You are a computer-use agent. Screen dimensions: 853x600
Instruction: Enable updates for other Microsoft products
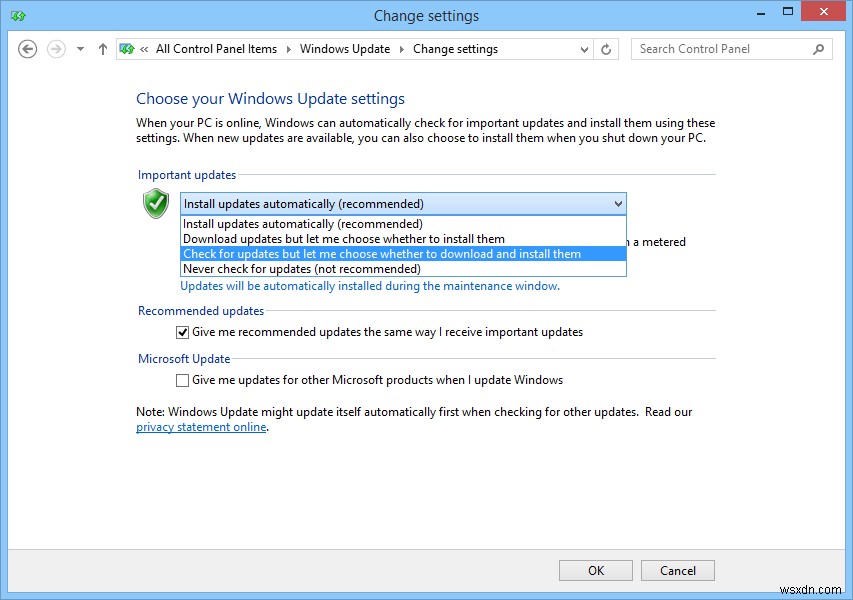(x=182, y=380)
